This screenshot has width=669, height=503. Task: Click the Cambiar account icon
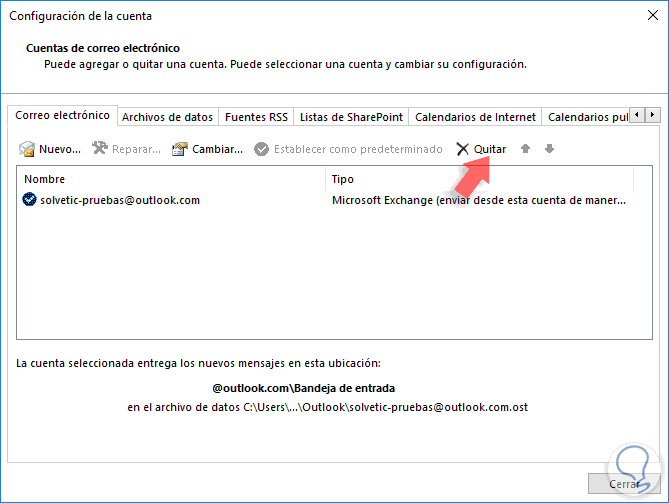pos(180,149)
